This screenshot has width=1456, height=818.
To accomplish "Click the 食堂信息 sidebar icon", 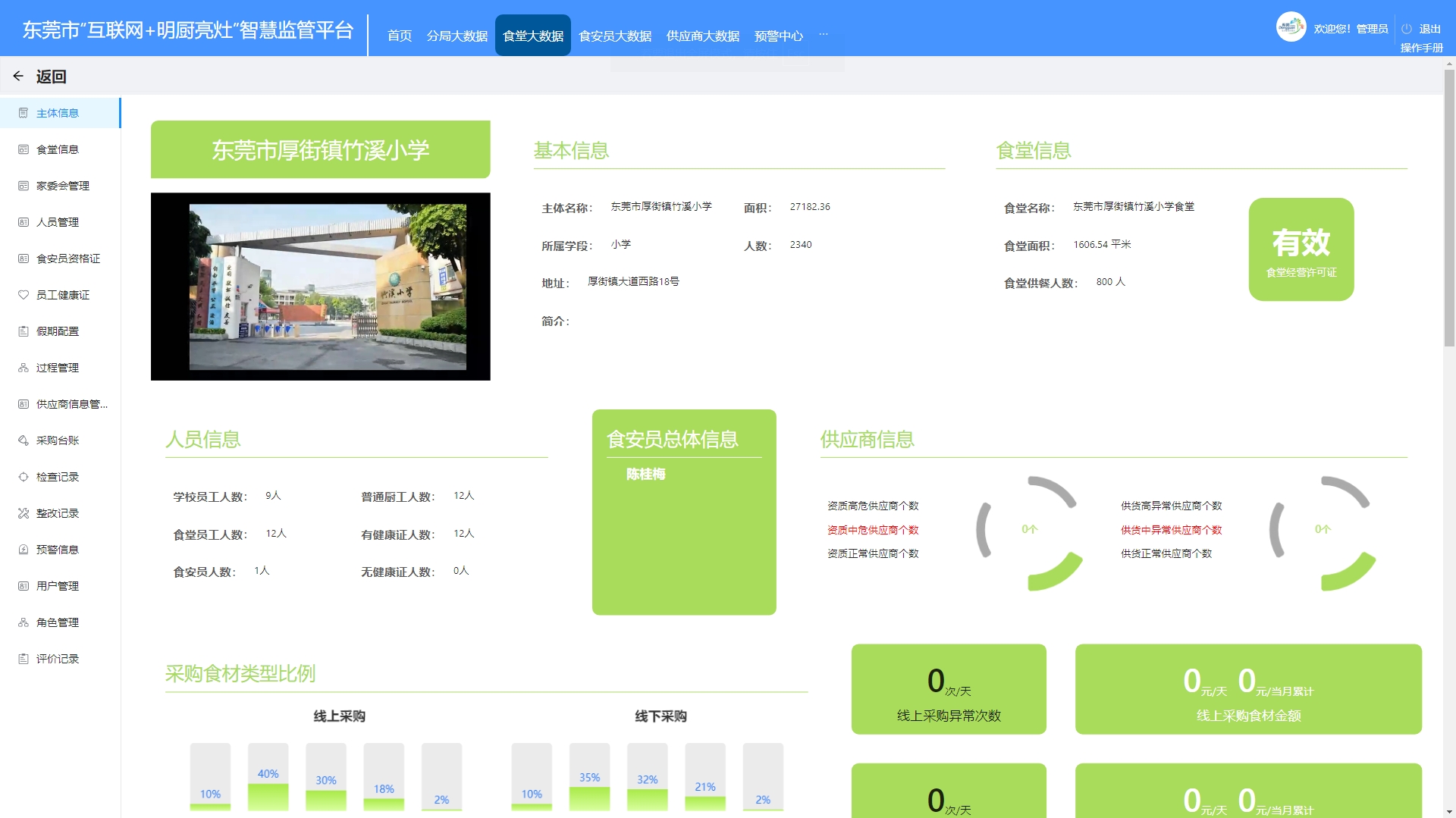I will (24, 149).
